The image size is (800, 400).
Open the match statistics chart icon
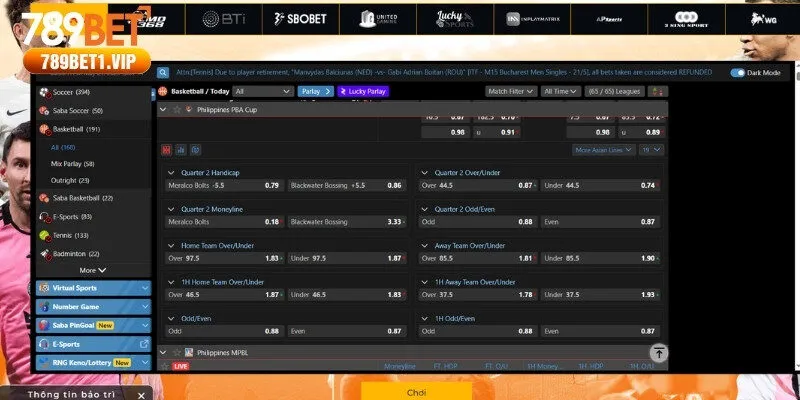tap(181, 150)
